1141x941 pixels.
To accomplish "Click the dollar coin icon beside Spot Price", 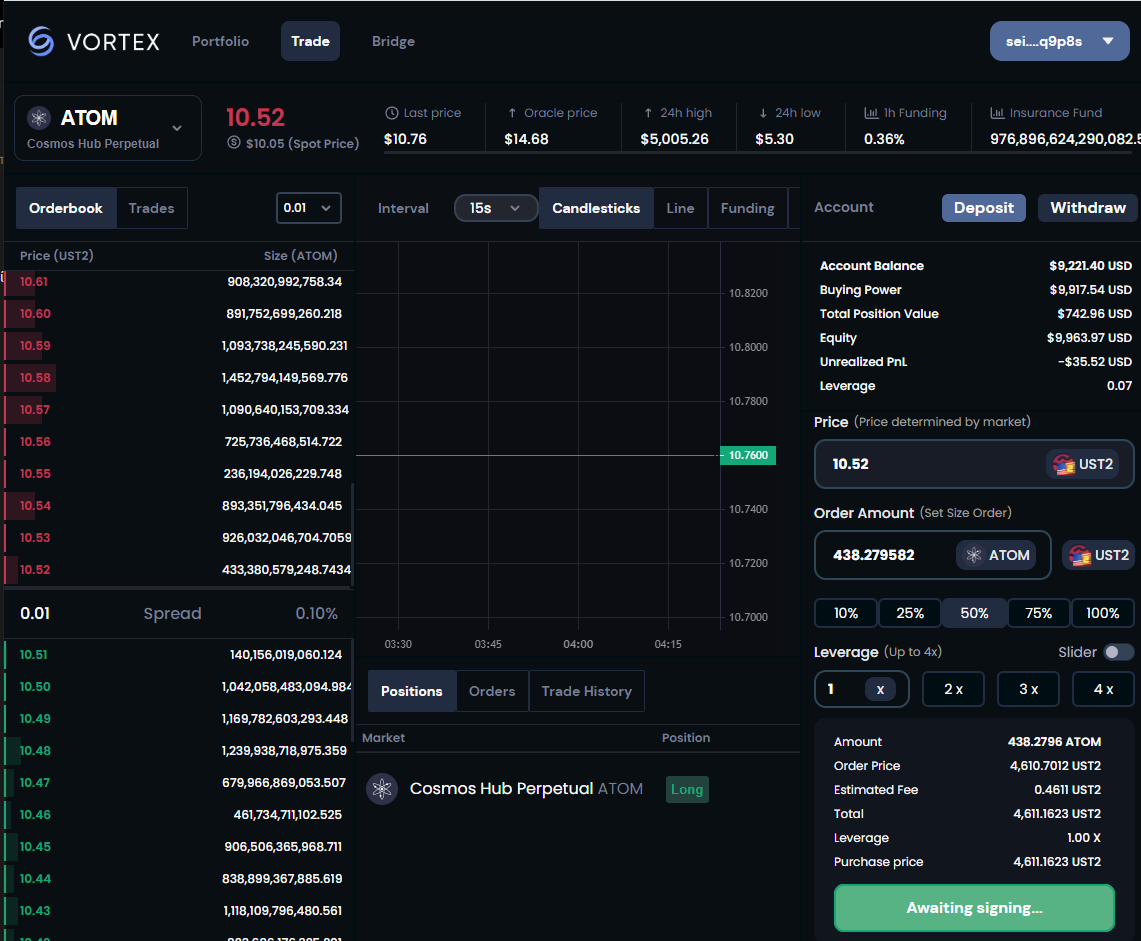I will (234, 143).
